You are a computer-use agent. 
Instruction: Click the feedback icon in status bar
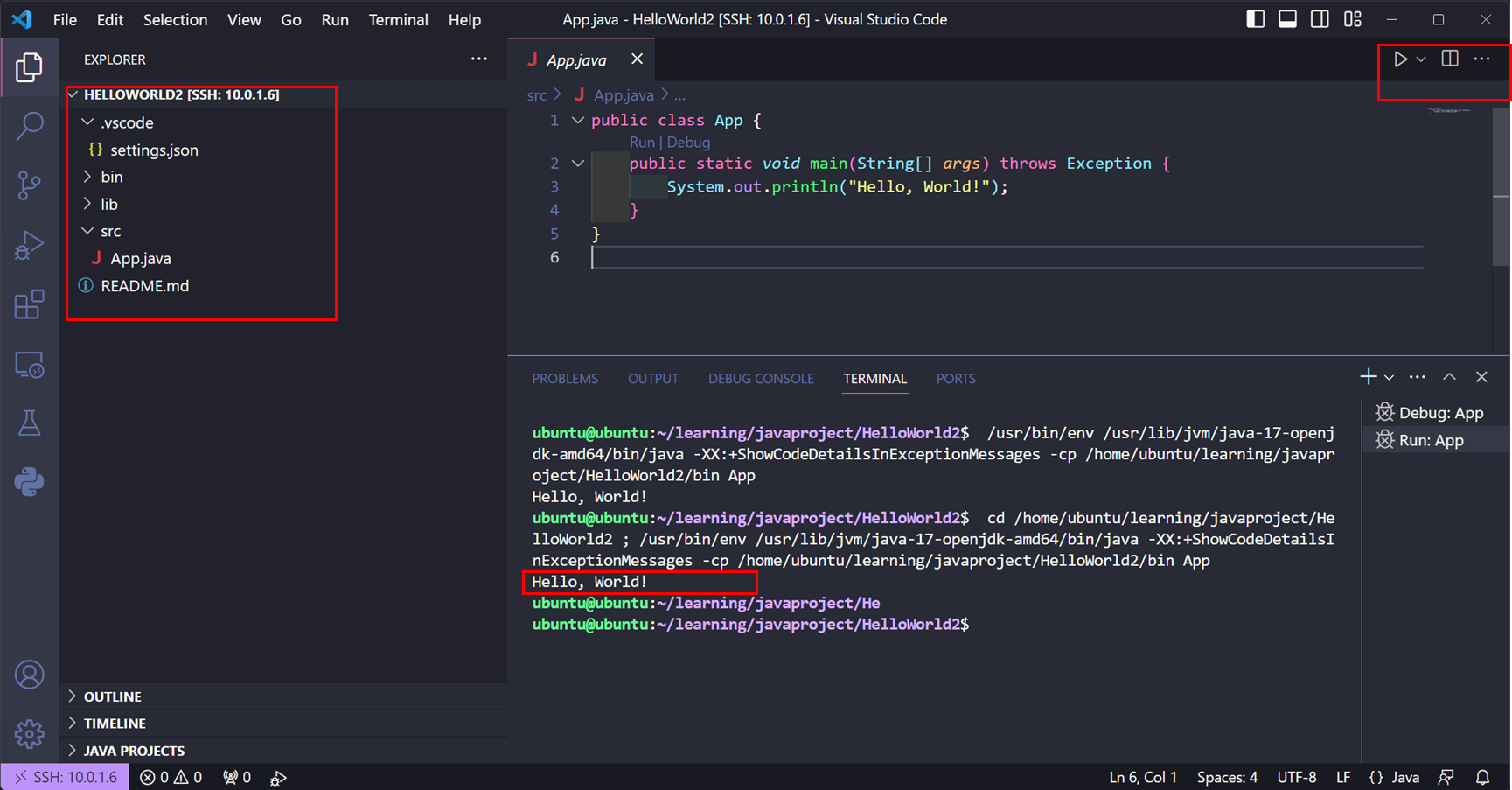pyautogui.click(x=1446, y=777)
